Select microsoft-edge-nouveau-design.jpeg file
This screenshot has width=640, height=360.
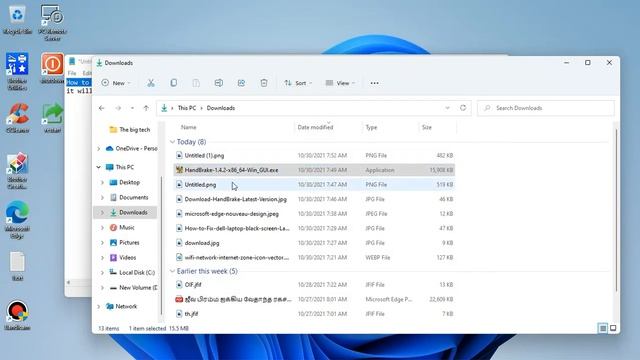tap(314, 214)
